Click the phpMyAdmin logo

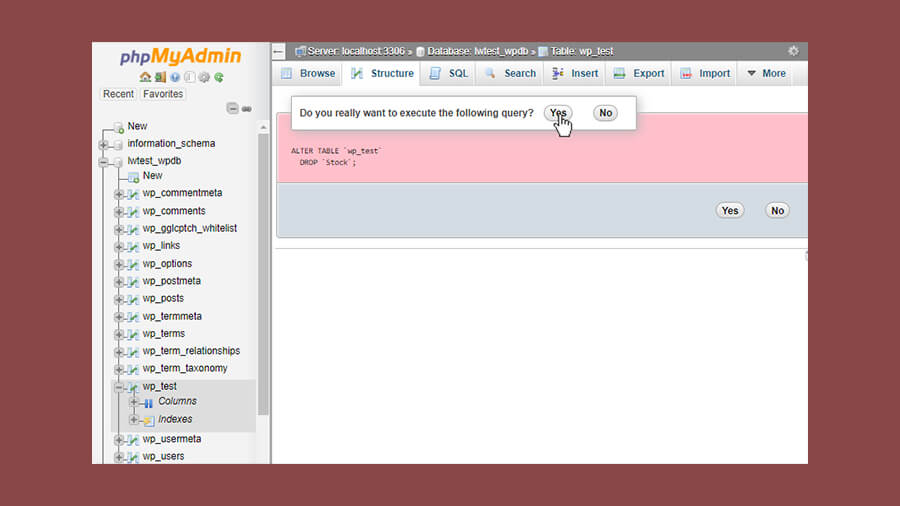[x=180, y=56]
